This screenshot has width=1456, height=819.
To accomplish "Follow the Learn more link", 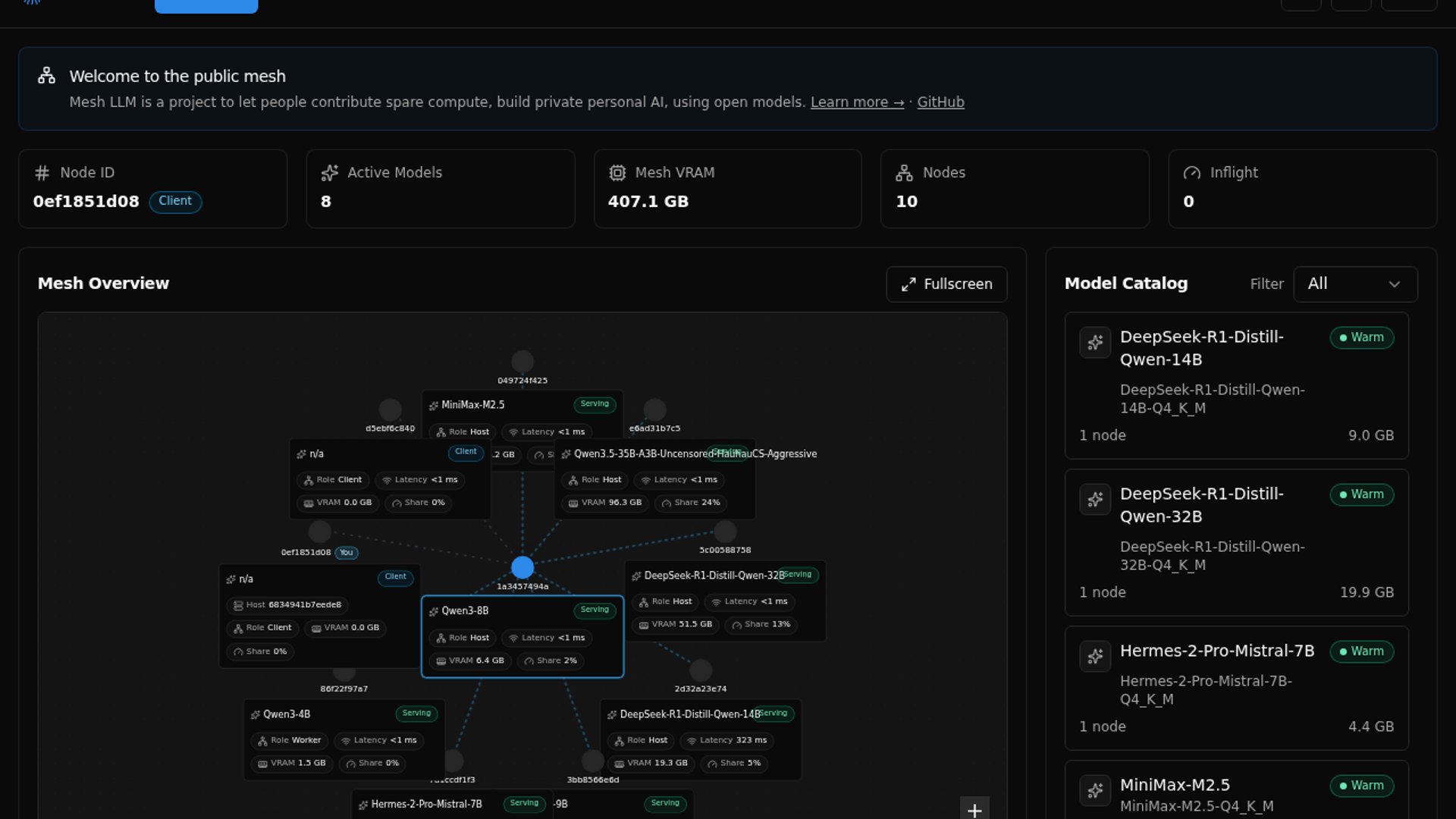I will pyautogui.click(x=857, y=102).
